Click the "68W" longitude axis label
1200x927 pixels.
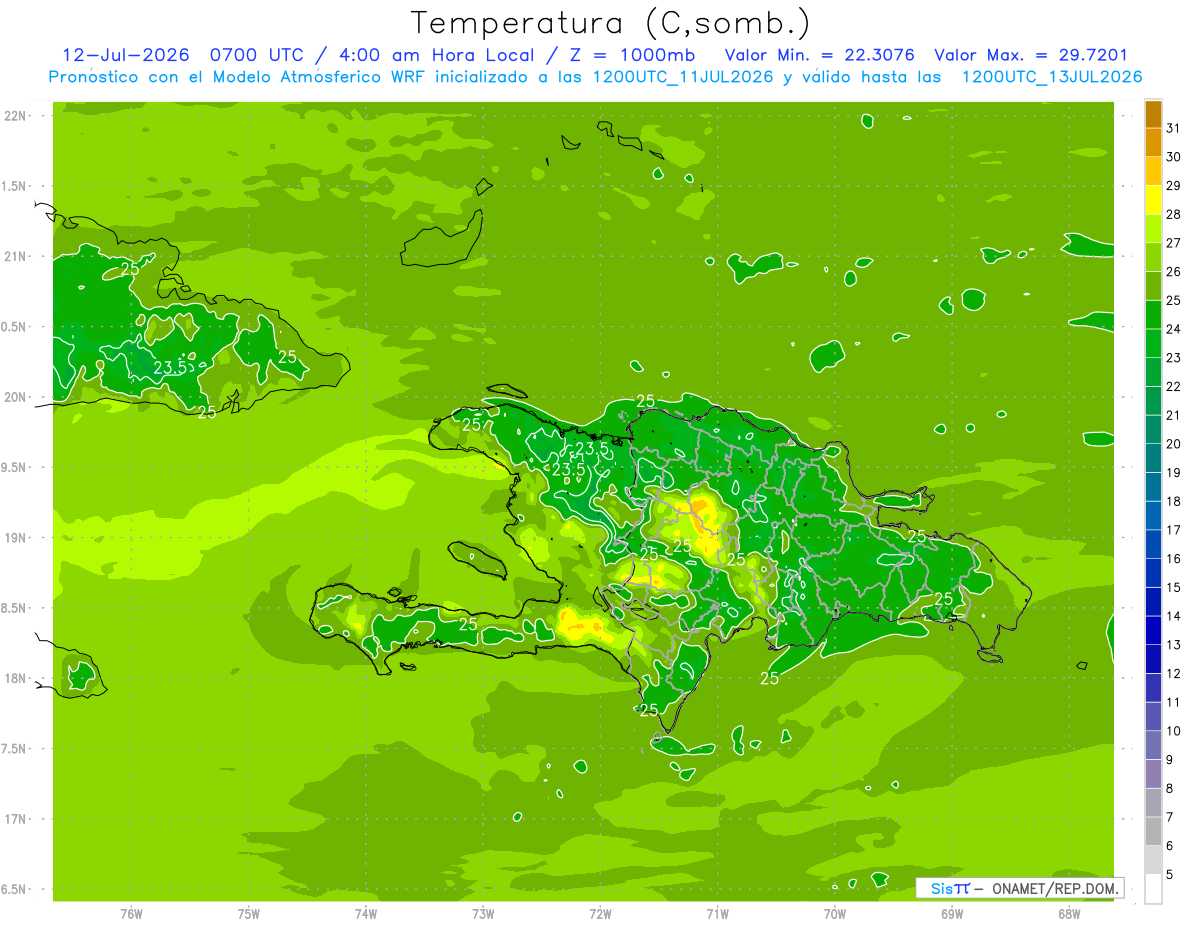(1069, 914)
